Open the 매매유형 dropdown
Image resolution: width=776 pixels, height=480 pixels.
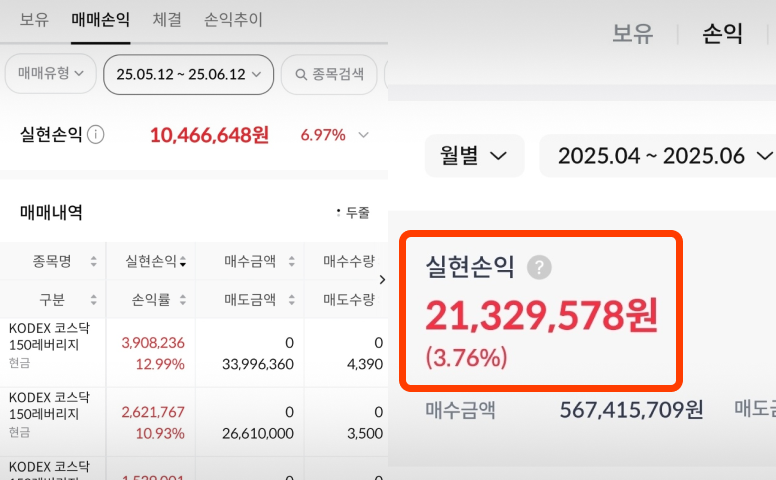[x=50, y=74]
